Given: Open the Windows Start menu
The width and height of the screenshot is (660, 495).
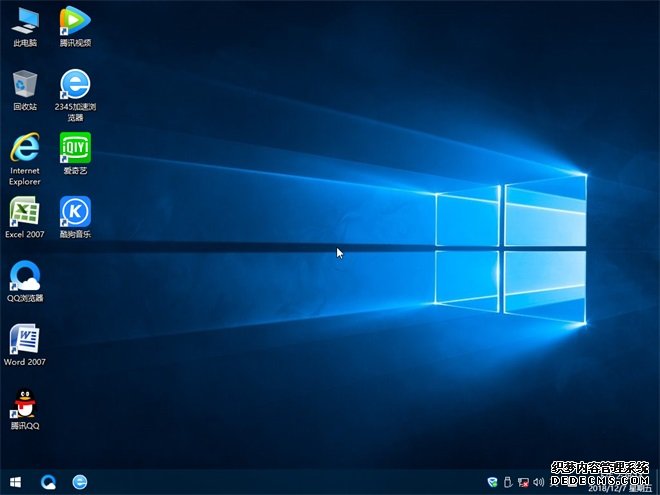Looking at the screenshot, I should (x=15, y=482).
